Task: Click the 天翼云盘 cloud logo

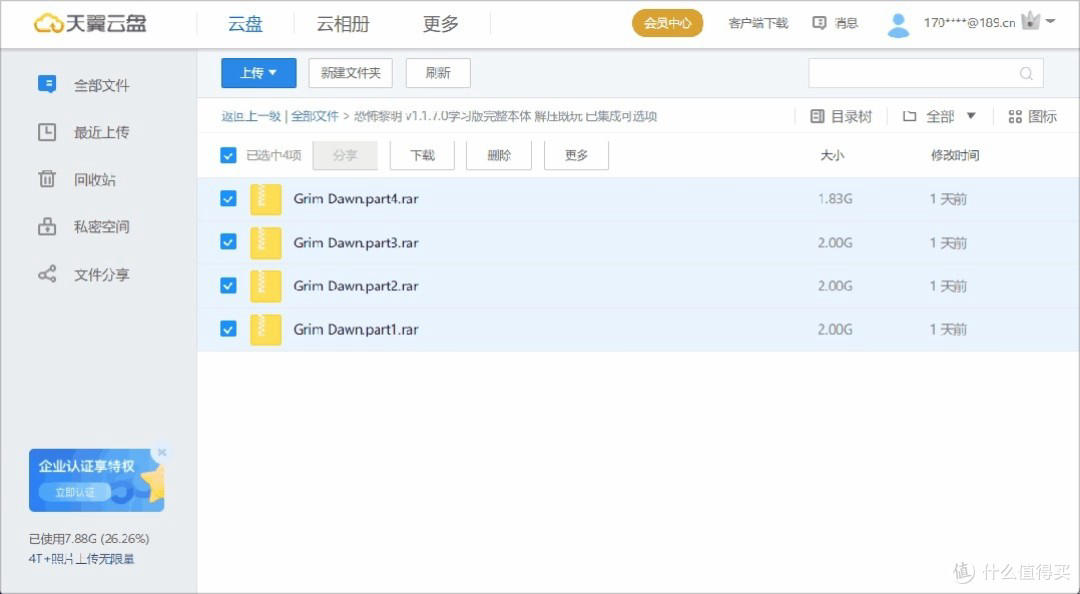Action: pos(90,23)
